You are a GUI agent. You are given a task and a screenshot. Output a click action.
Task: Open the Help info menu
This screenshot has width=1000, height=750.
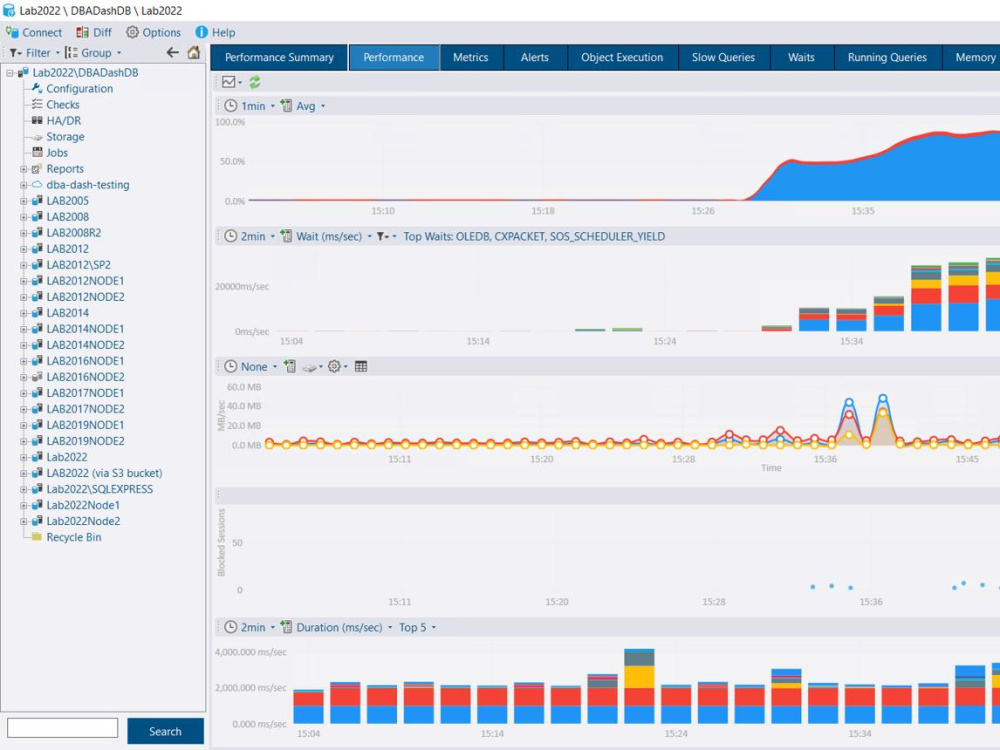(x=215, y=33)
